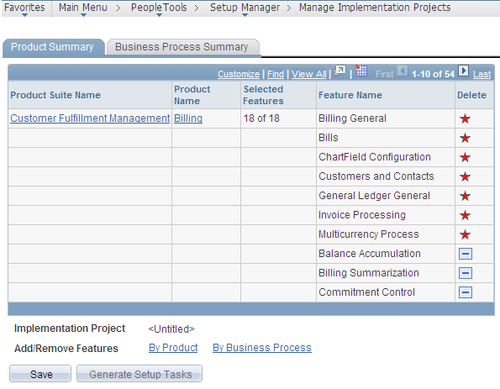Click Generate Setup Tasks button
The height and width of the screenshot is (389, 500).
(139, 374)
